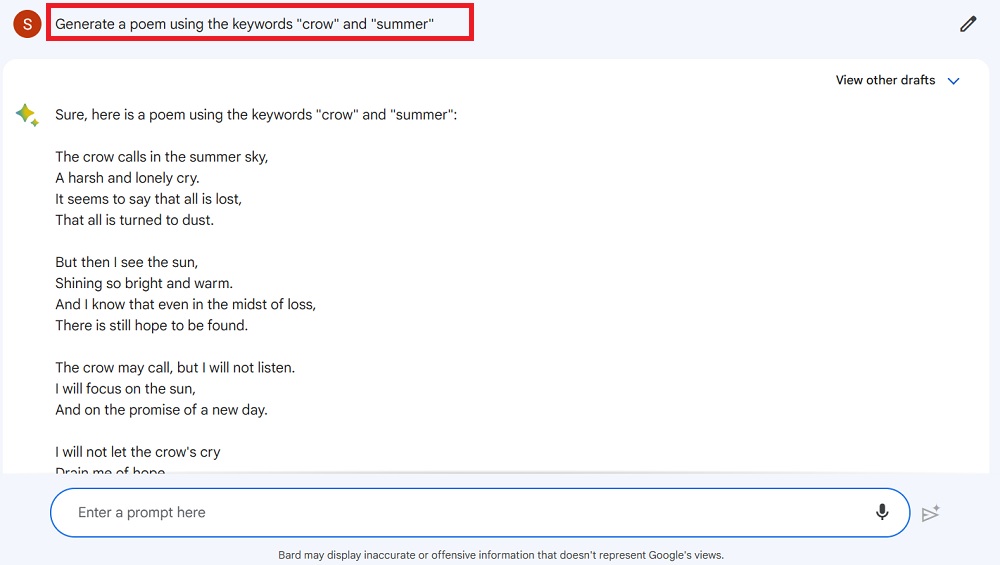Click the pencil edit prompt icon
The height and width of the screenshot is (565, 1000).
pos(968,24)
